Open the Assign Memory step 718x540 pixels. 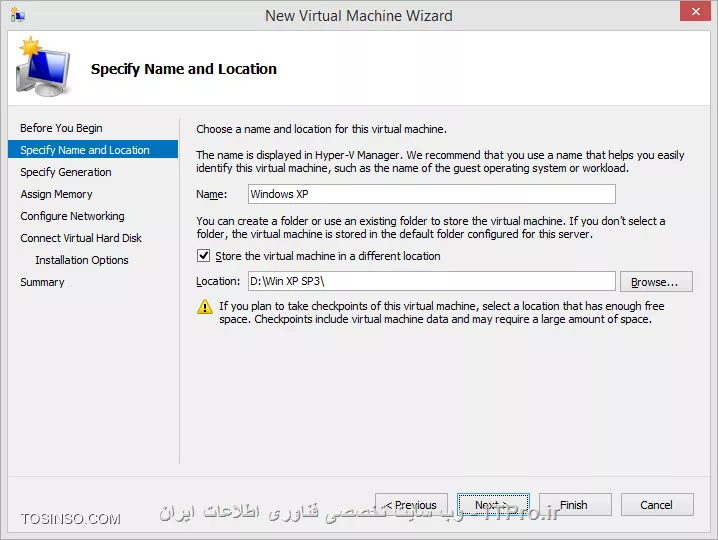[x=56, y=194]
